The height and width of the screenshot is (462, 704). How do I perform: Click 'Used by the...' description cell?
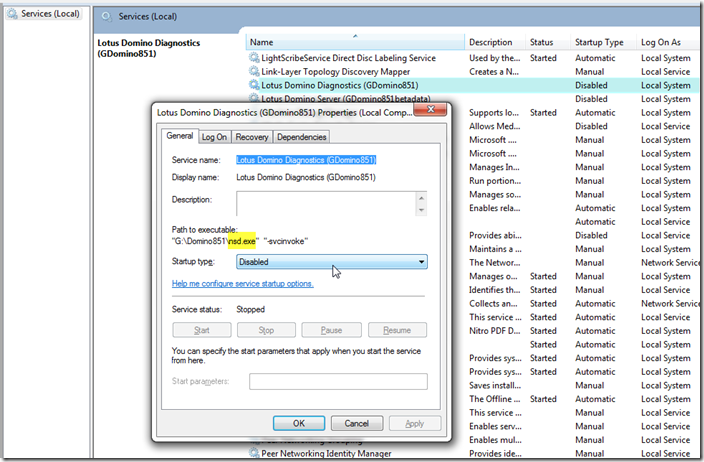click(495, 58)
